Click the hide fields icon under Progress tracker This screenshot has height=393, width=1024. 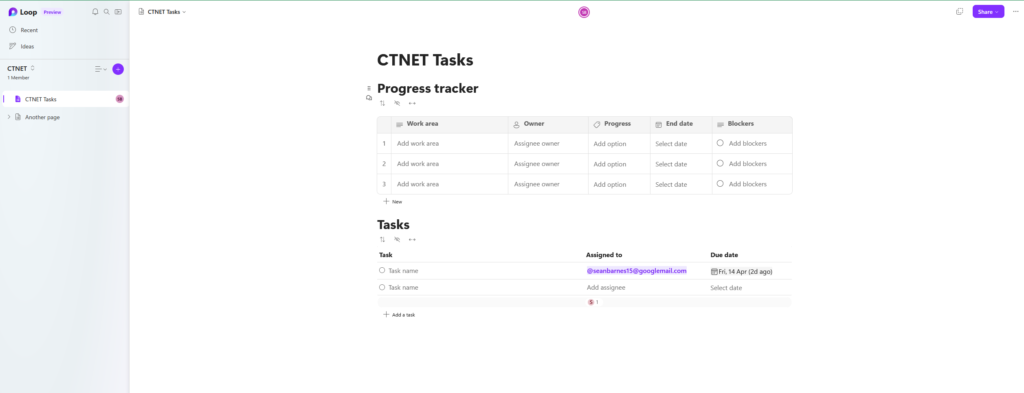click(x=397, y=103)
